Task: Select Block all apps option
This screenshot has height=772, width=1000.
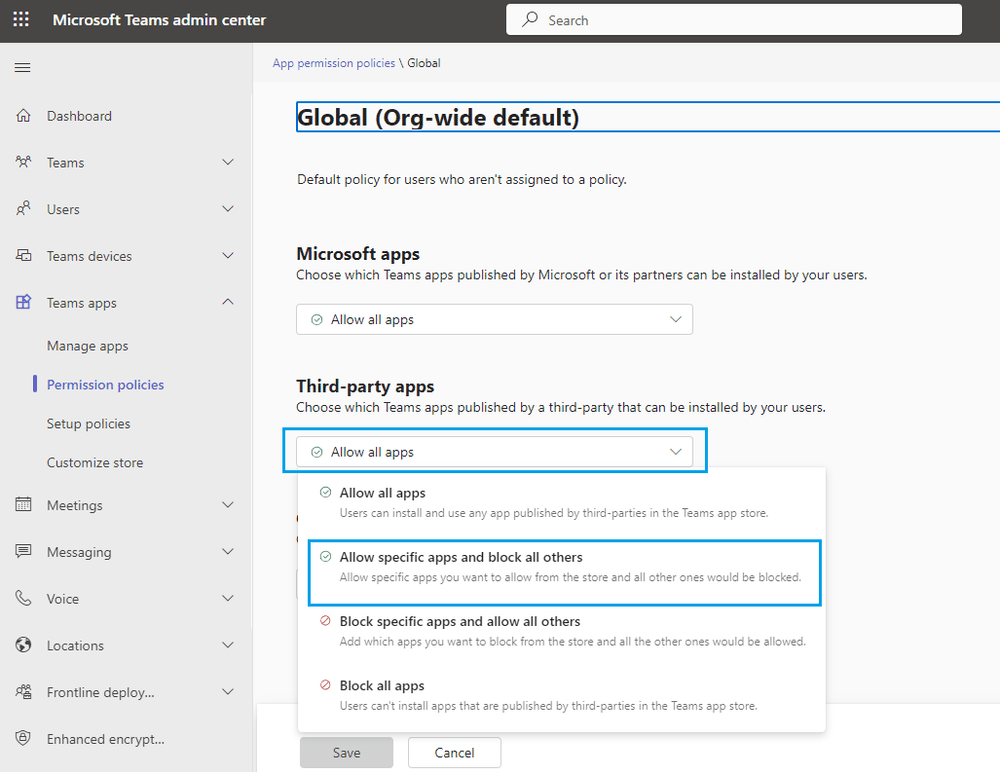Action: (564, 695)
